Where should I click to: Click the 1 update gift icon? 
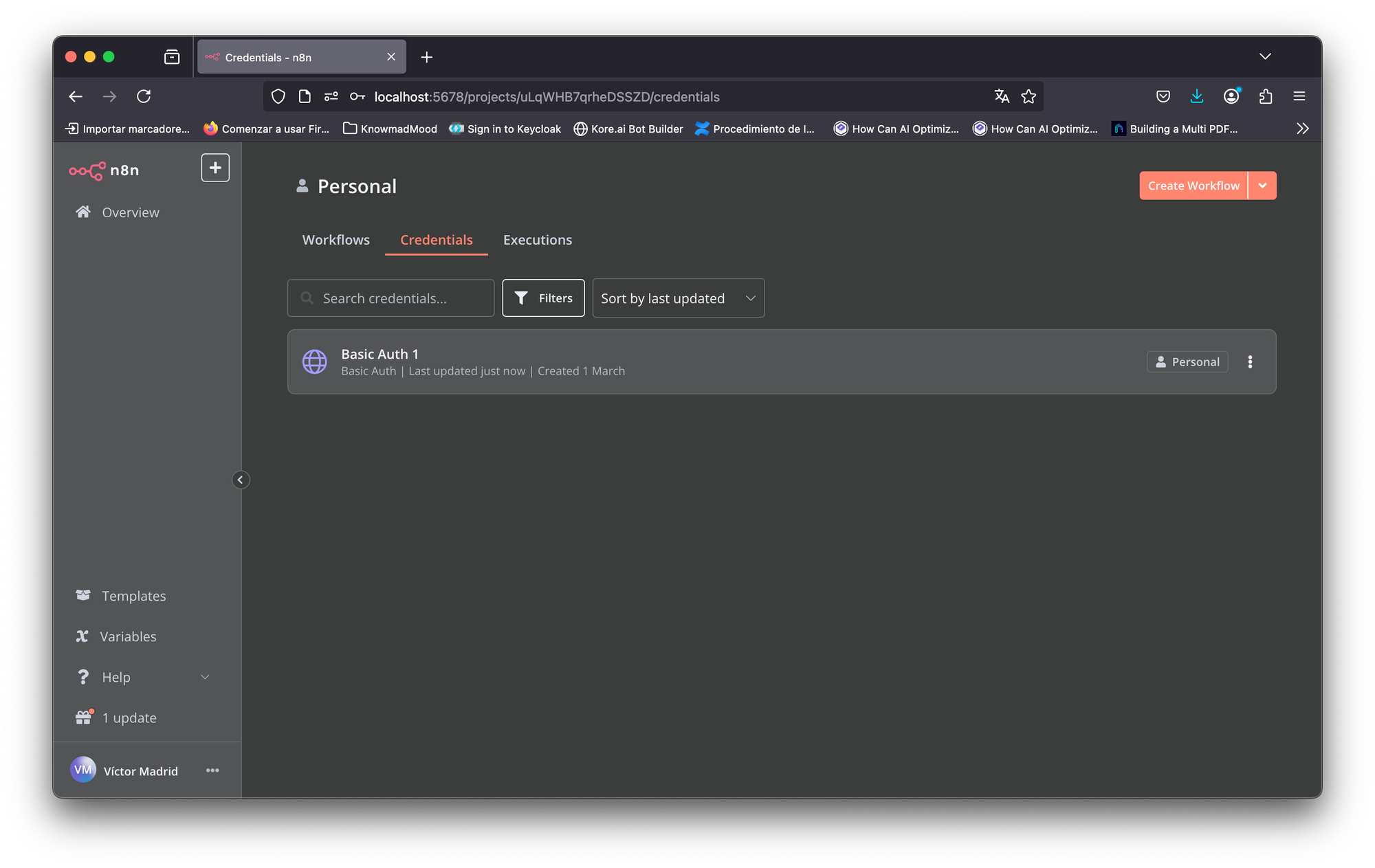(x=84, y=717)
